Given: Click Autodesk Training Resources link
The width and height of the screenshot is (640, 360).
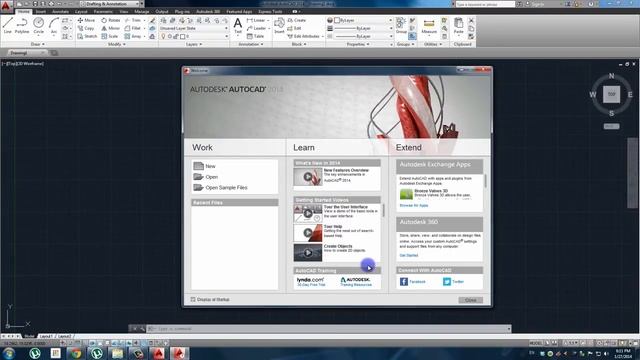Looking at the screenshot, I should tap(356, 282).
